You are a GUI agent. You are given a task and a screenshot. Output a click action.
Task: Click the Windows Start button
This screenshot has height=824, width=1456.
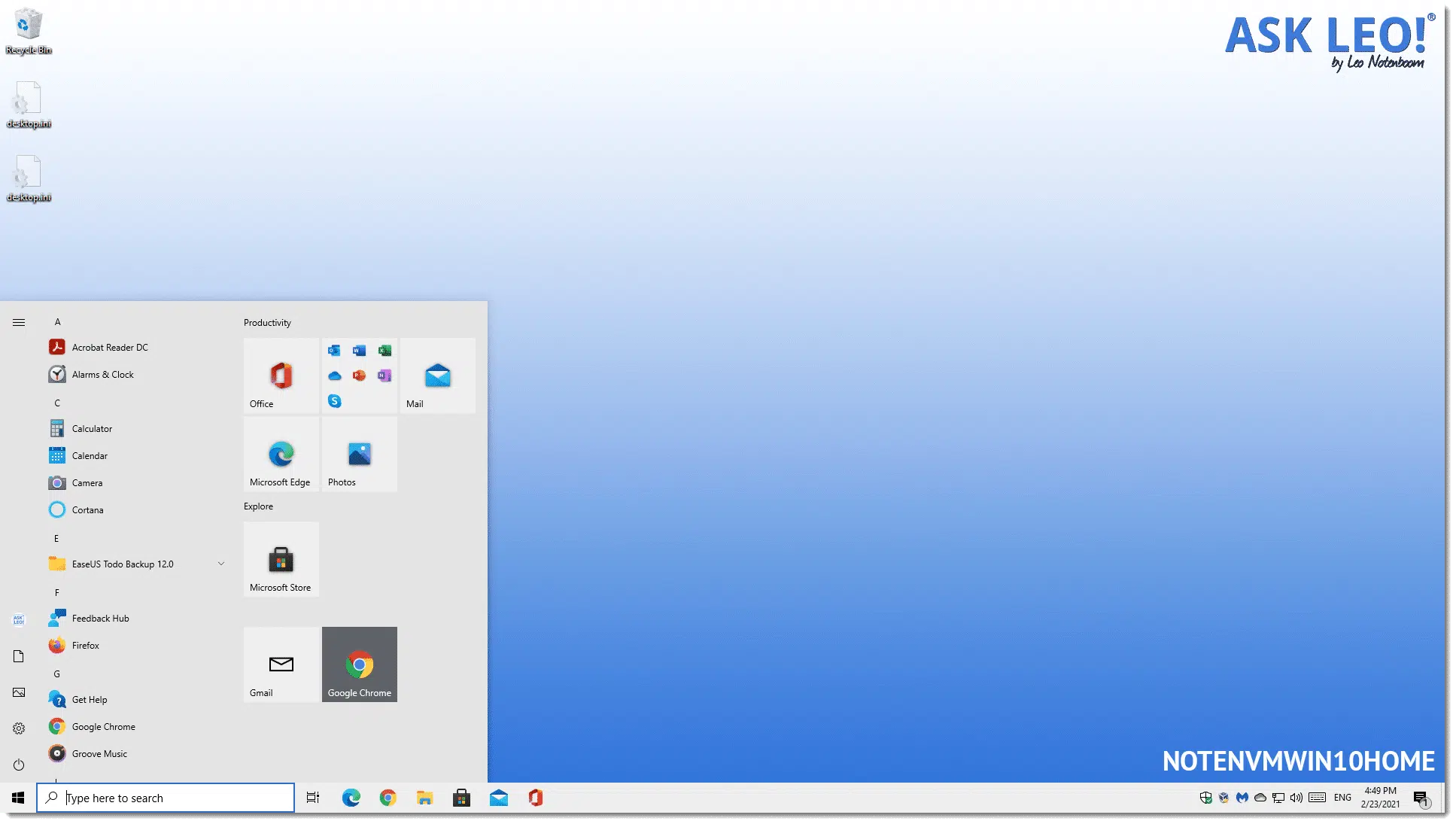coord(18,798)
